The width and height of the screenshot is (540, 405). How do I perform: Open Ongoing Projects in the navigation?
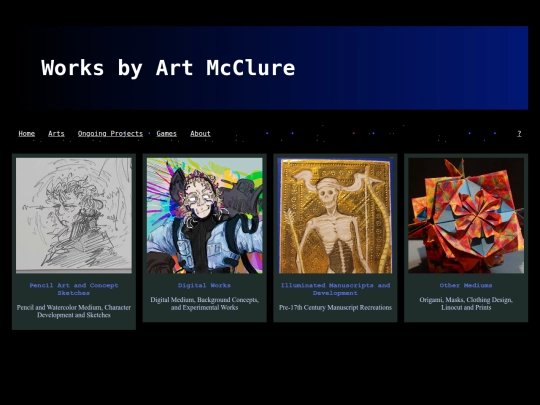coord(110,133)
